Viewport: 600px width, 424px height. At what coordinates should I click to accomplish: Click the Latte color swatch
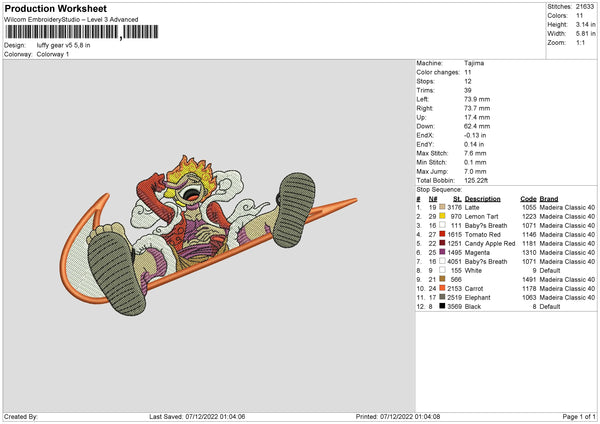coord(442,207)
